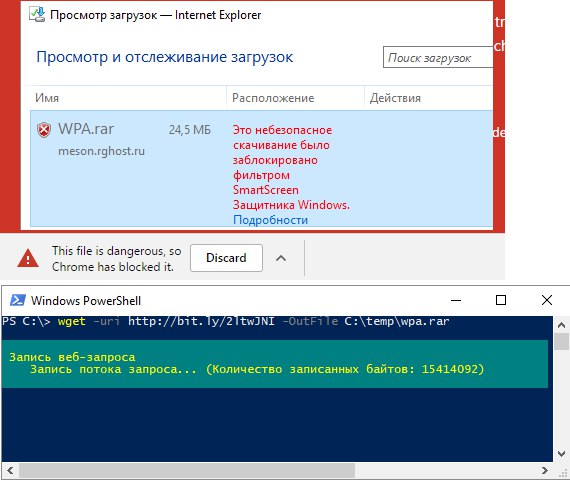Viewport: 570px width, 480px height.
Task: Click the PowerShell horizontal scrollbar right arrow
Action: 545,471
